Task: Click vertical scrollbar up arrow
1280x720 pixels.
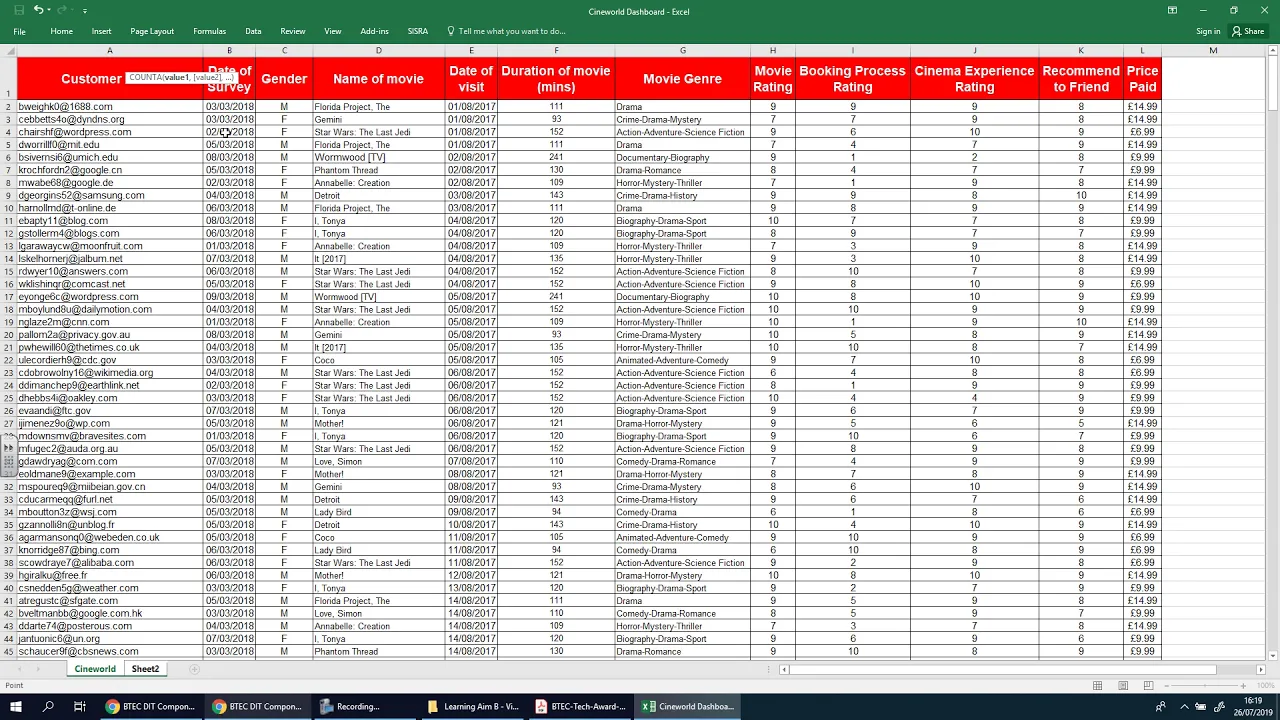Action: (1273, 50)
